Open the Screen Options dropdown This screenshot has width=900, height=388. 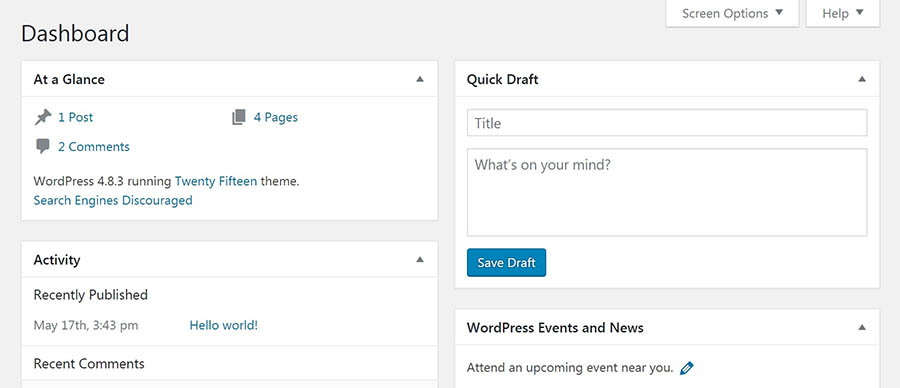click(x=732, y=13)
